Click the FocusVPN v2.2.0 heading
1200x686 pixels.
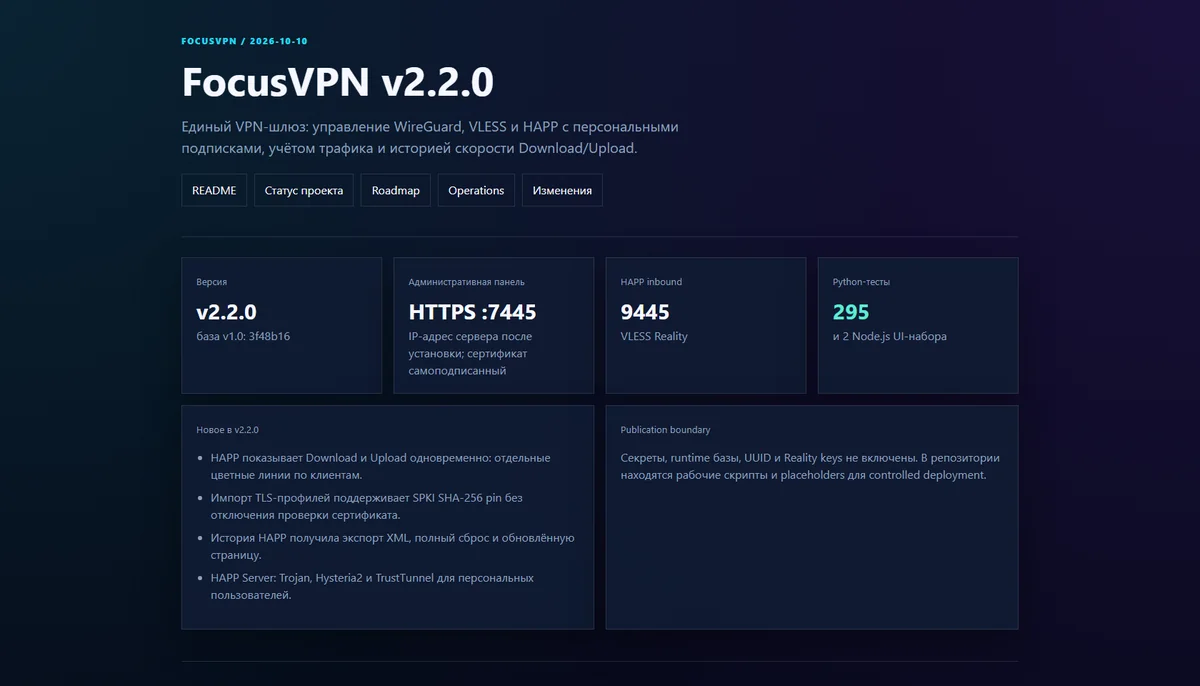click(x=338, y=82)
